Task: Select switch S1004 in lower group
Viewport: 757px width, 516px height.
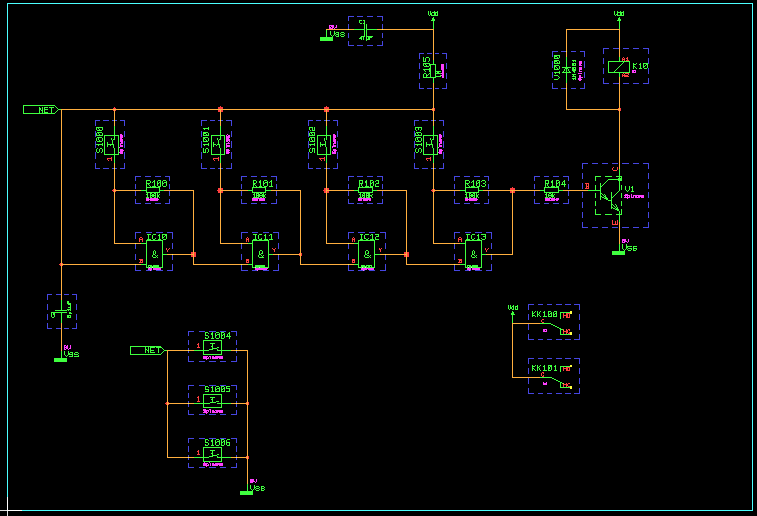Action: pyautogui.click(x=213, y=347)
